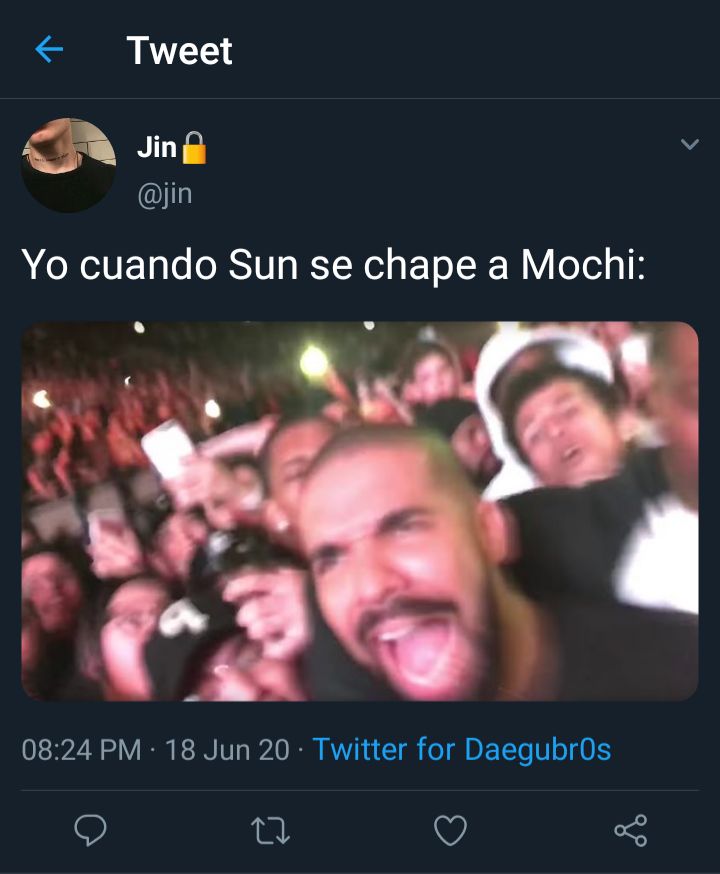Tap the tweet text about Sun and Mochi

coord(334,265)
